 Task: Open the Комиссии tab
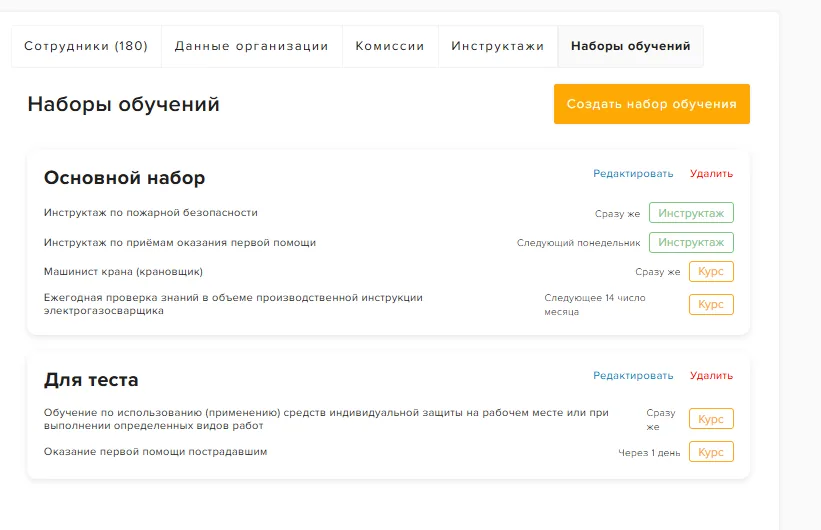click(390, 46)
